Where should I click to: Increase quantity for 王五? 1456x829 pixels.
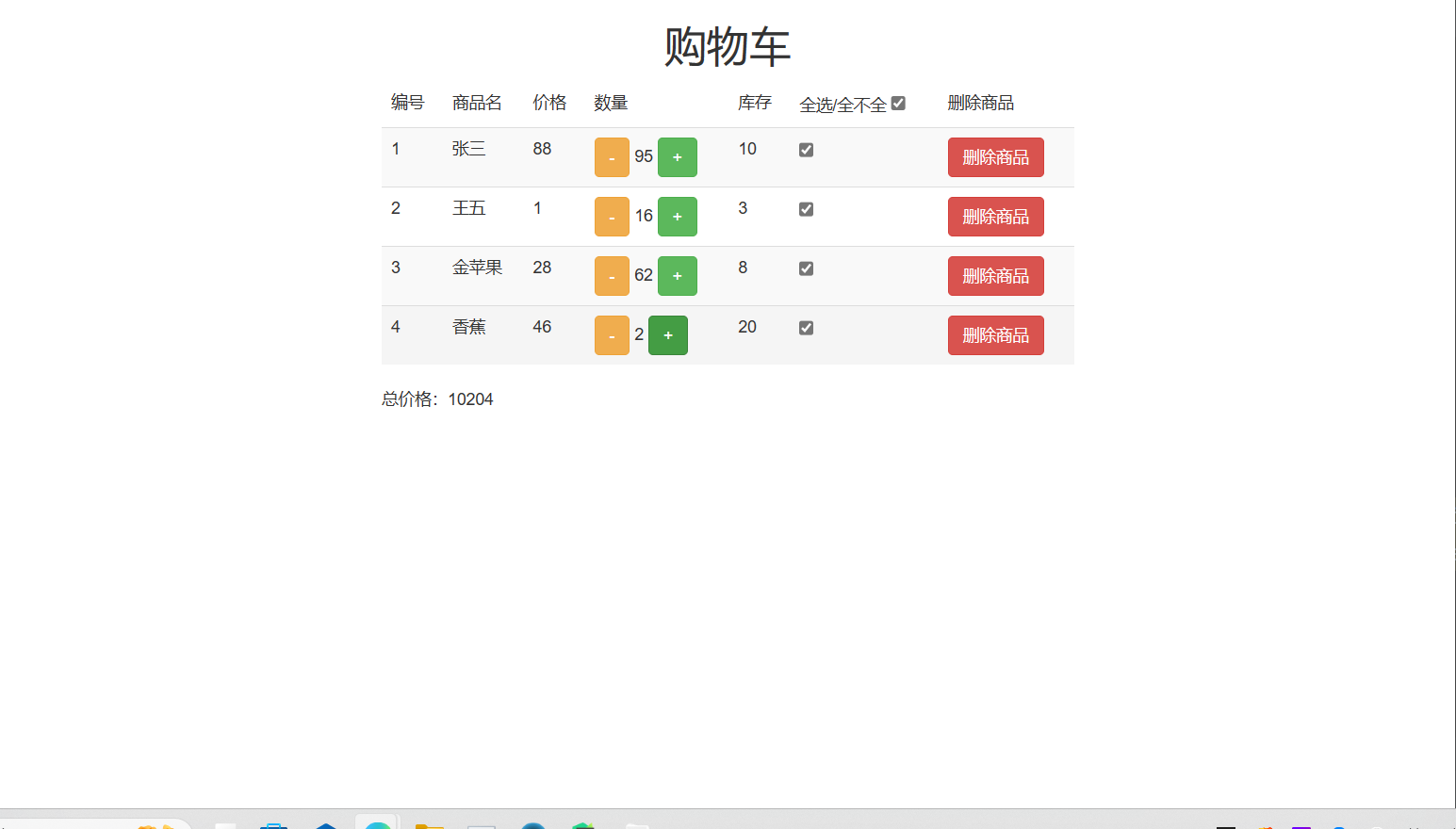(677, 217)
